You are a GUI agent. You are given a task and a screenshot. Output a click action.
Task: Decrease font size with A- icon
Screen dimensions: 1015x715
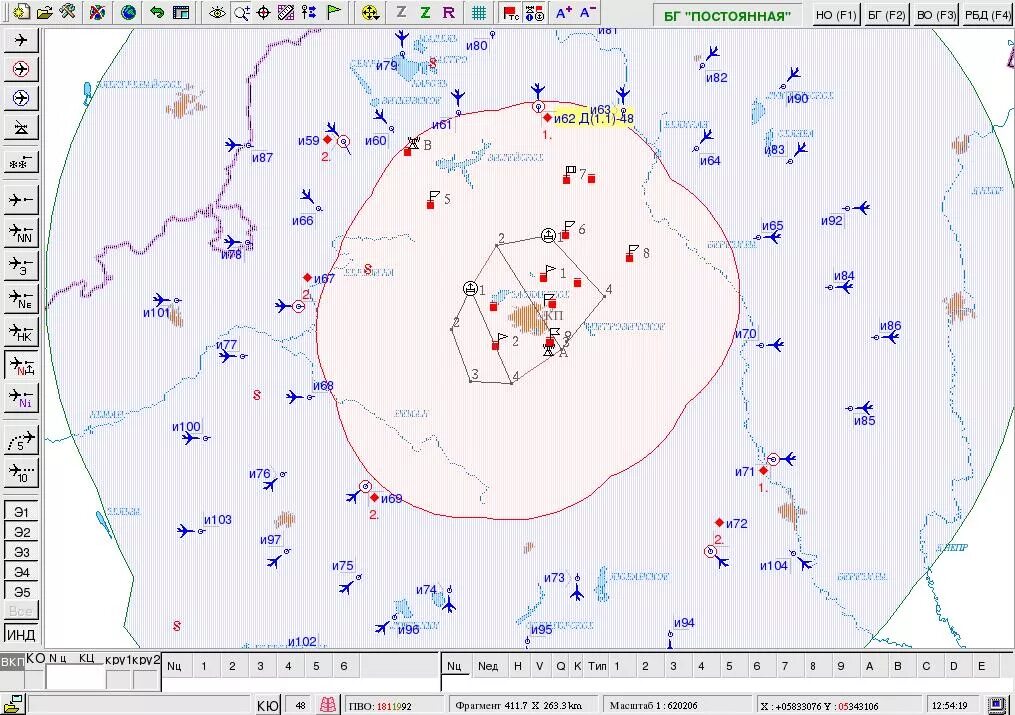click(587, 12)
